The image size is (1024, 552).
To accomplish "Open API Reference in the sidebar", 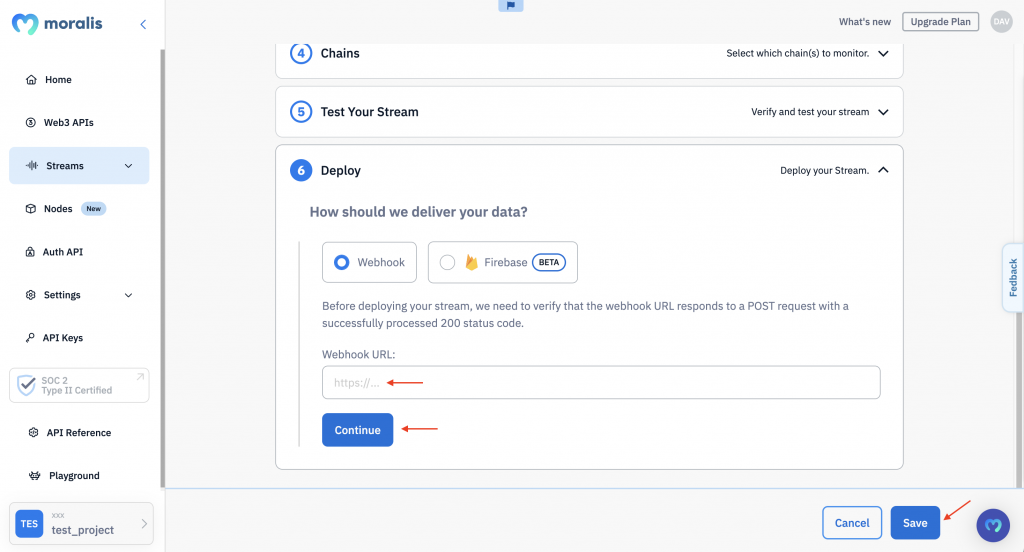I will click(79, 432).
